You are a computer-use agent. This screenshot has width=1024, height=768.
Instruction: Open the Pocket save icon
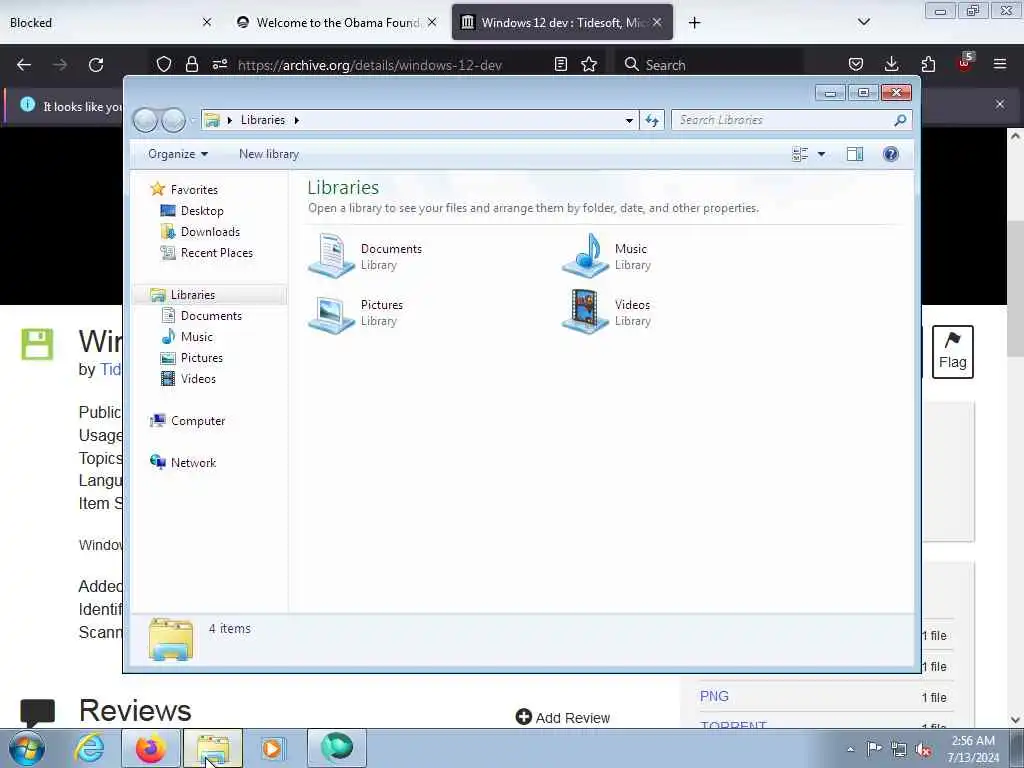click(856, 65)
